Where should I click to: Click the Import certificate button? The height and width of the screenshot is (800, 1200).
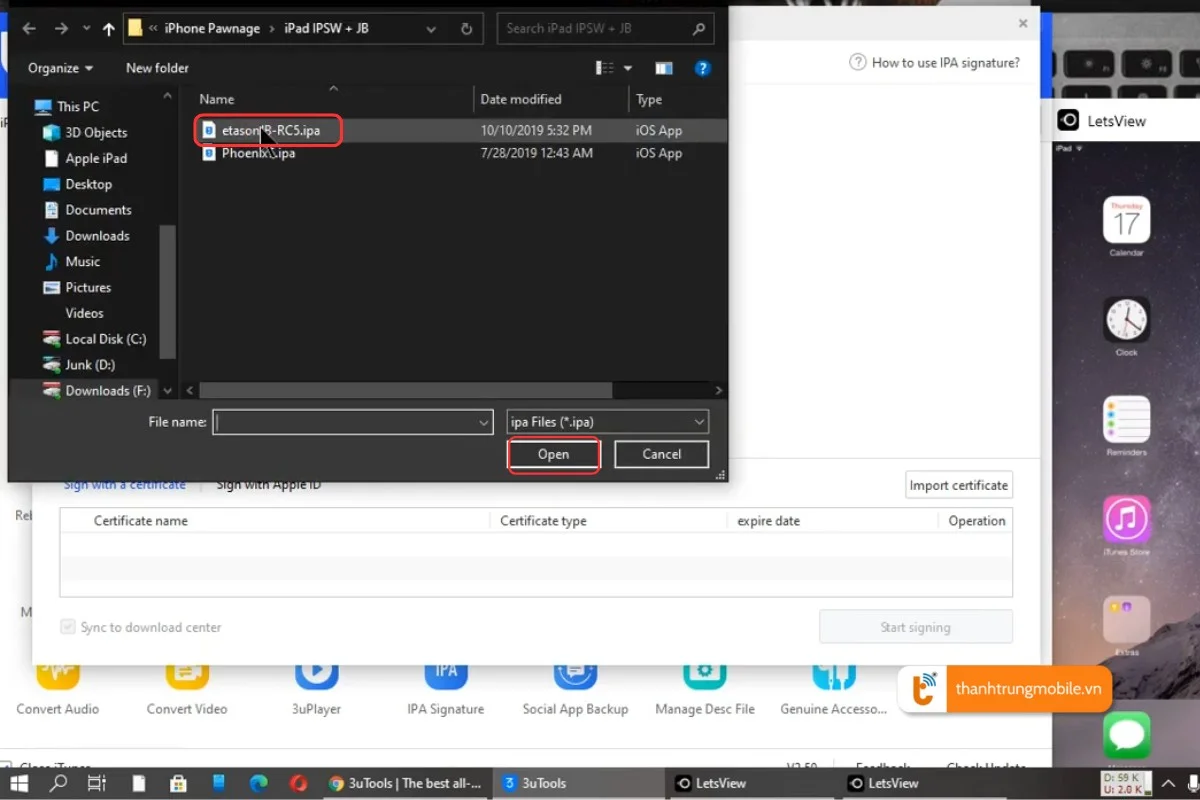tap(958, 485)
